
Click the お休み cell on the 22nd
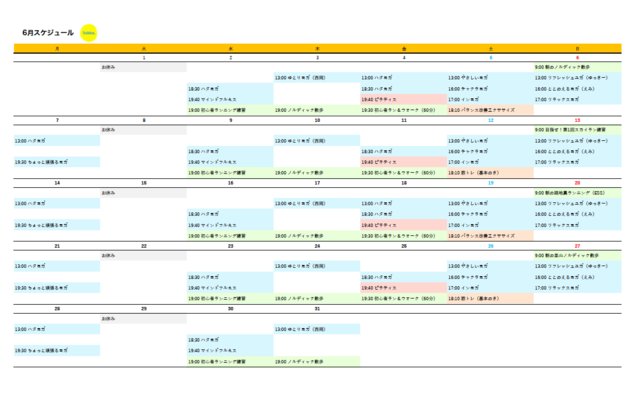click(x=144, y=256)
